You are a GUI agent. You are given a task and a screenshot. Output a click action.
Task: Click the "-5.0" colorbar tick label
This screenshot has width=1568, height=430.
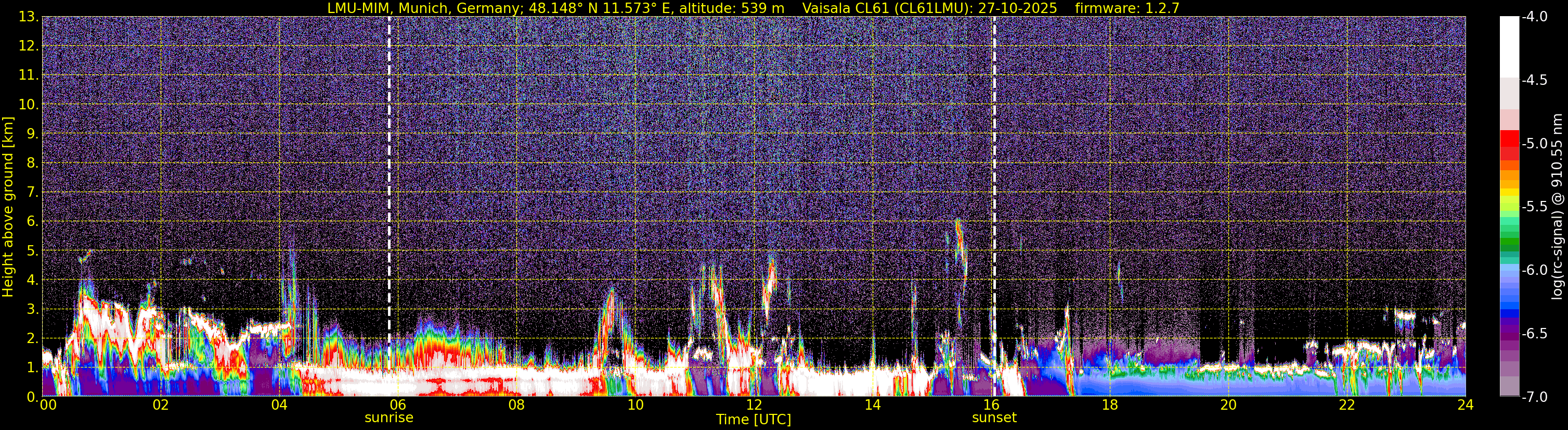pos(1534,143)
